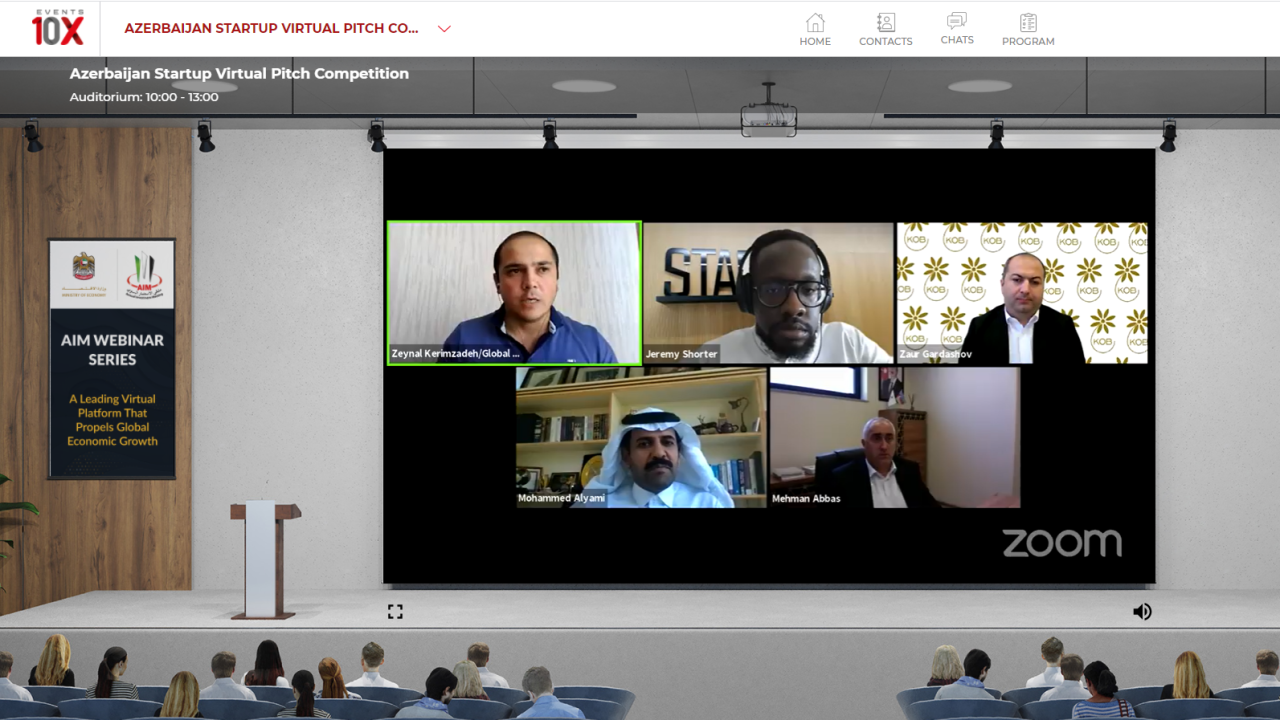Open the AZERBAIJAN STARTUP VIRTUAL PITCH event selector
The width and height of the screenshot is (1280, 720).
click(x=271, y=29)
